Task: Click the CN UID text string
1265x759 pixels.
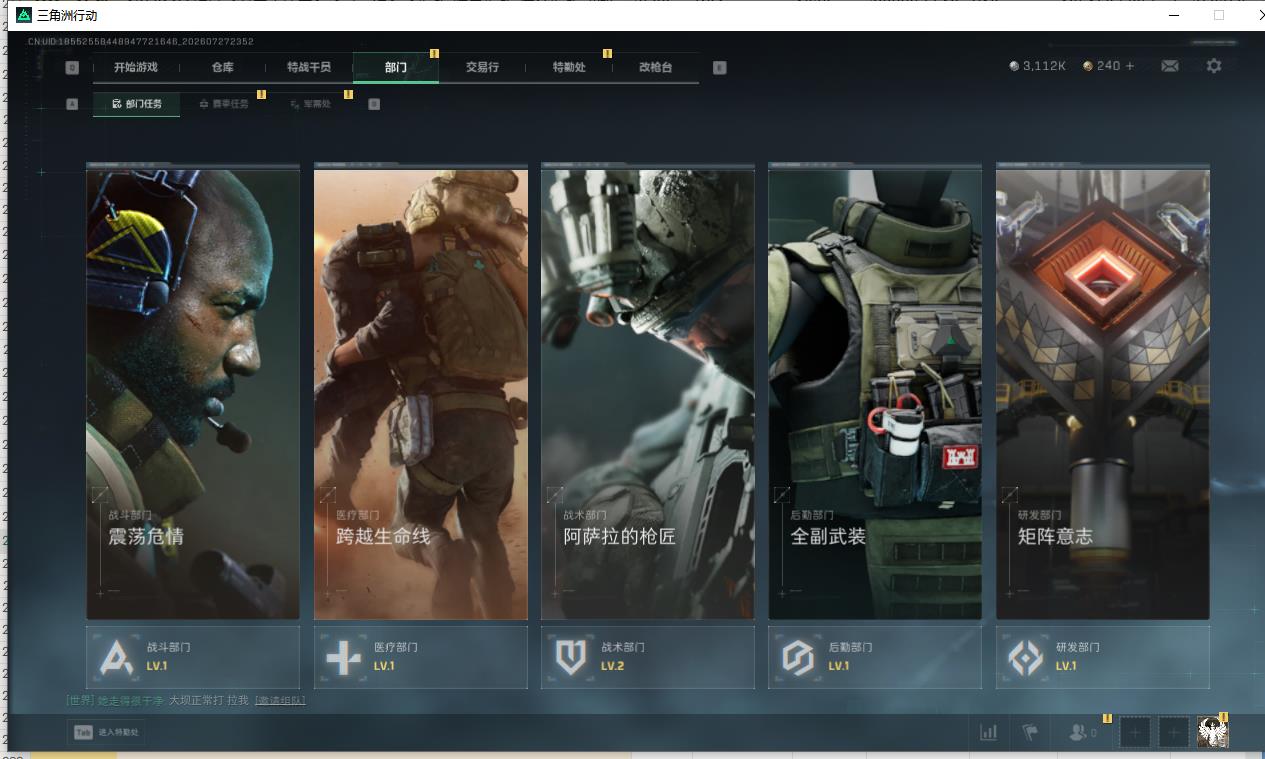Action: [141, 42]
